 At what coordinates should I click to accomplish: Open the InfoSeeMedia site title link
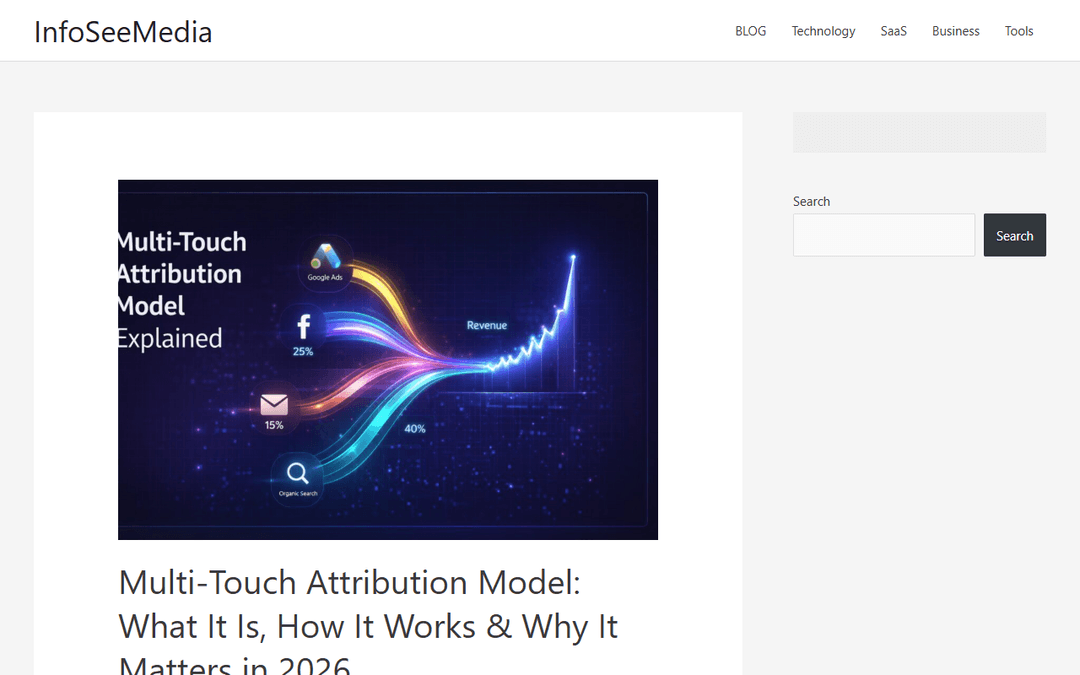pos(123,32)
